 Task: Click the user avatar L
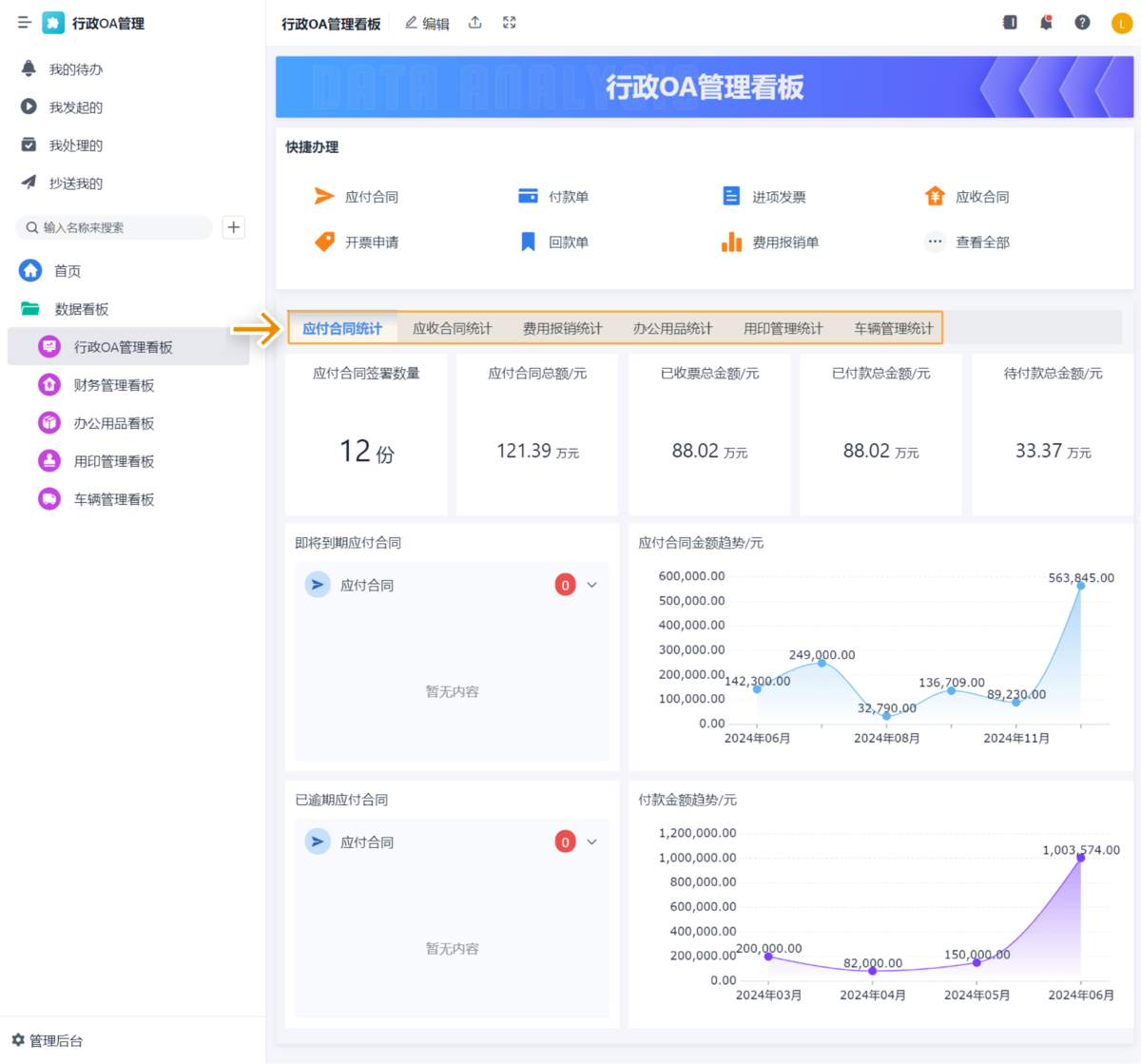click(x=1122, y=23)
